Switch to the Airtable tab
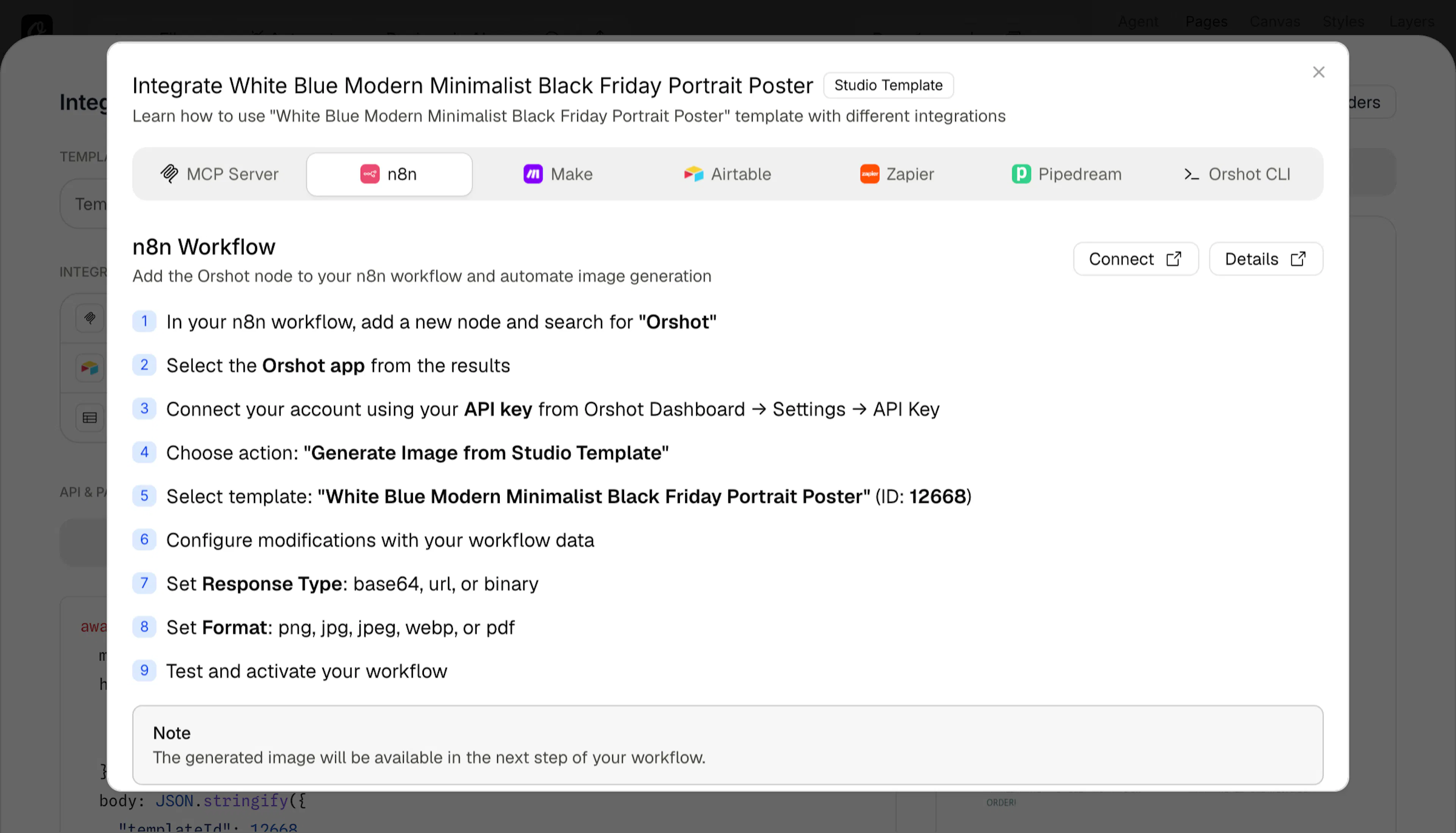The image size is (1456, 833). (727, 174)
